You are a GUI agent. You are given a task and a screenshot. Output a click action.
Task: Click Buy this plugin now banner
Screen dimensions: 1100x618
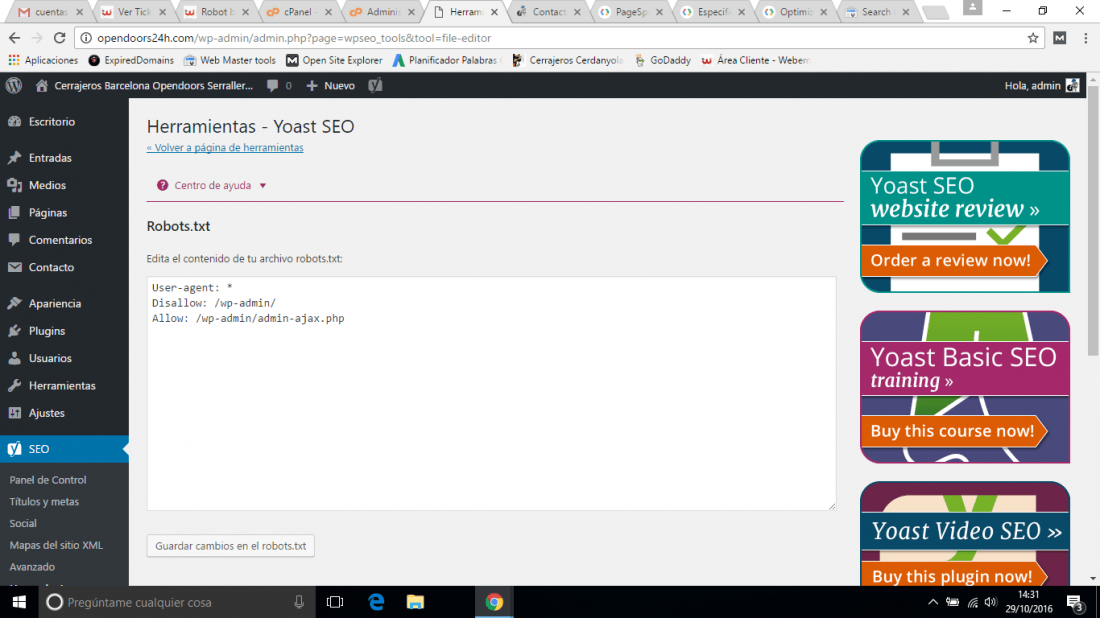click(x=953, y=576)
